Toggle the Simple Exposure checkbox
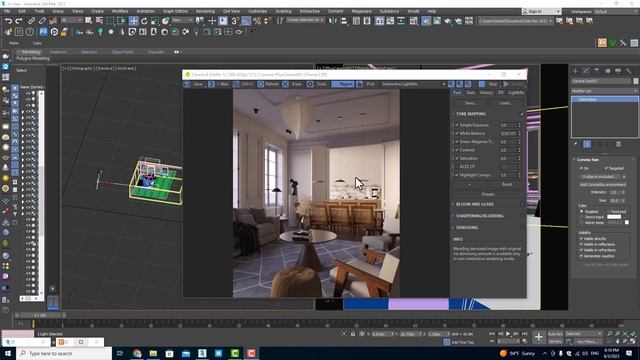 coord(456,125)
